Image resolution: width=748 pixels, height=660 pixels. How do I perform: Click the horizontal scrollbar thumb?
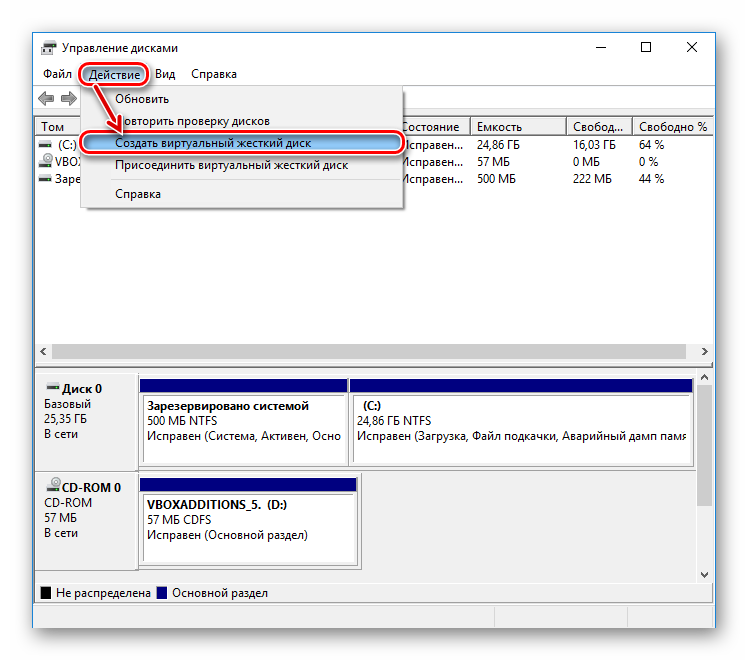[x=369, y=351]
